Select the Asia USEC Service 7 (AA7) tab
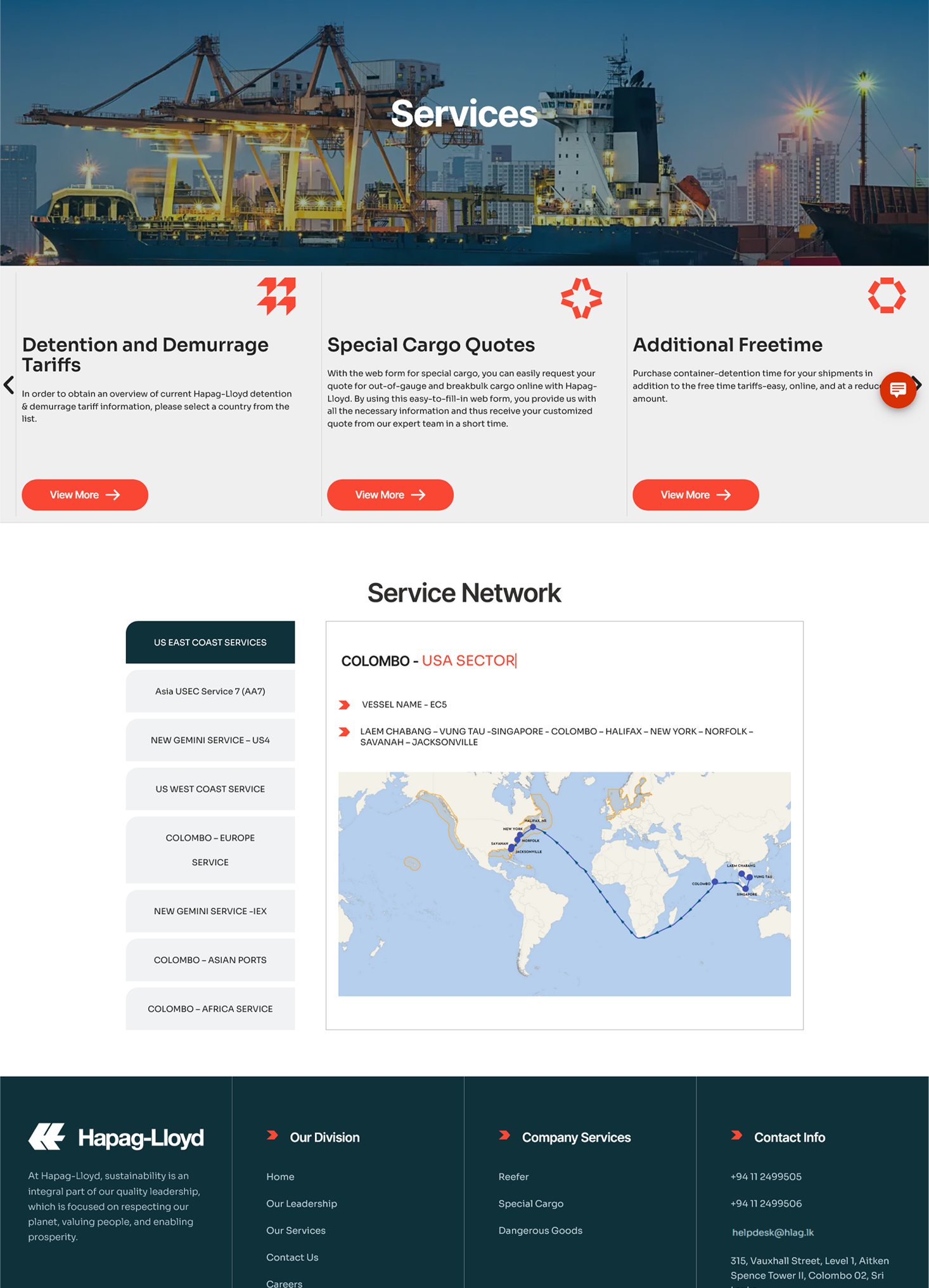This screenshot has width=929, height=1288. [x=210, y=691]
